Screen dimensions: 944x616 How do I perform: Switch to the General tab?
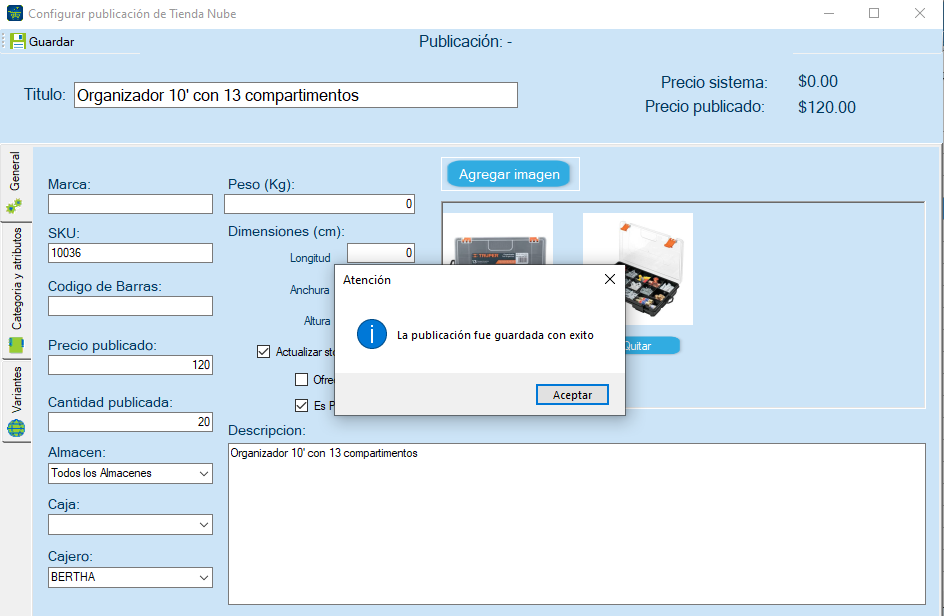point(15,184)
